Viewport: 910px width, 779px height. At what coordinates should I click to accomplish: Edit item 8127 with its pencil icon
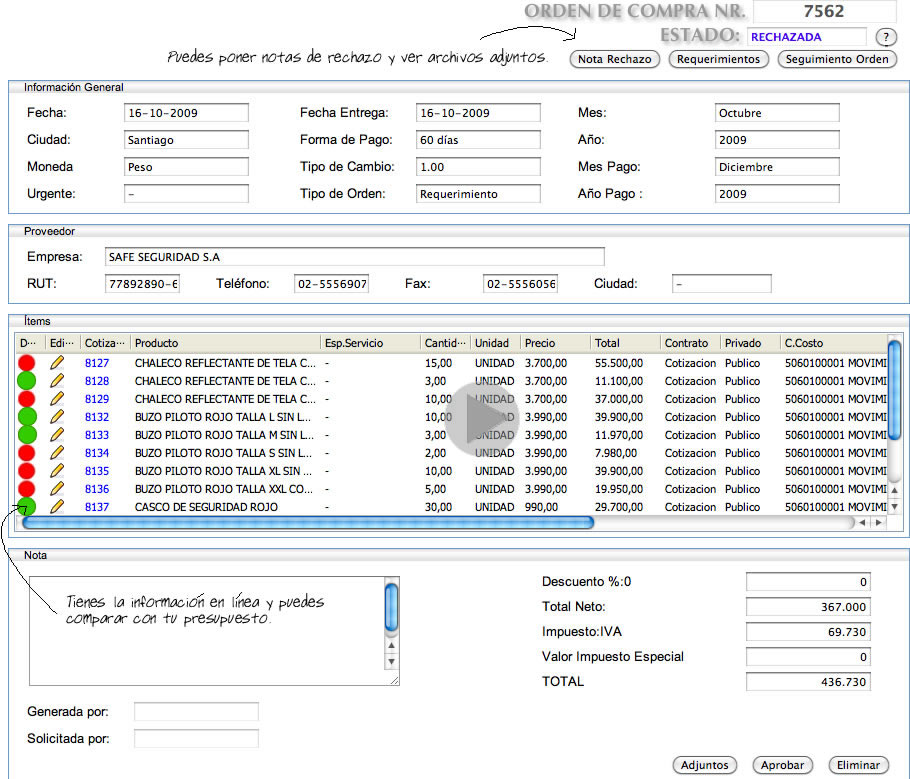click(57, 363)
